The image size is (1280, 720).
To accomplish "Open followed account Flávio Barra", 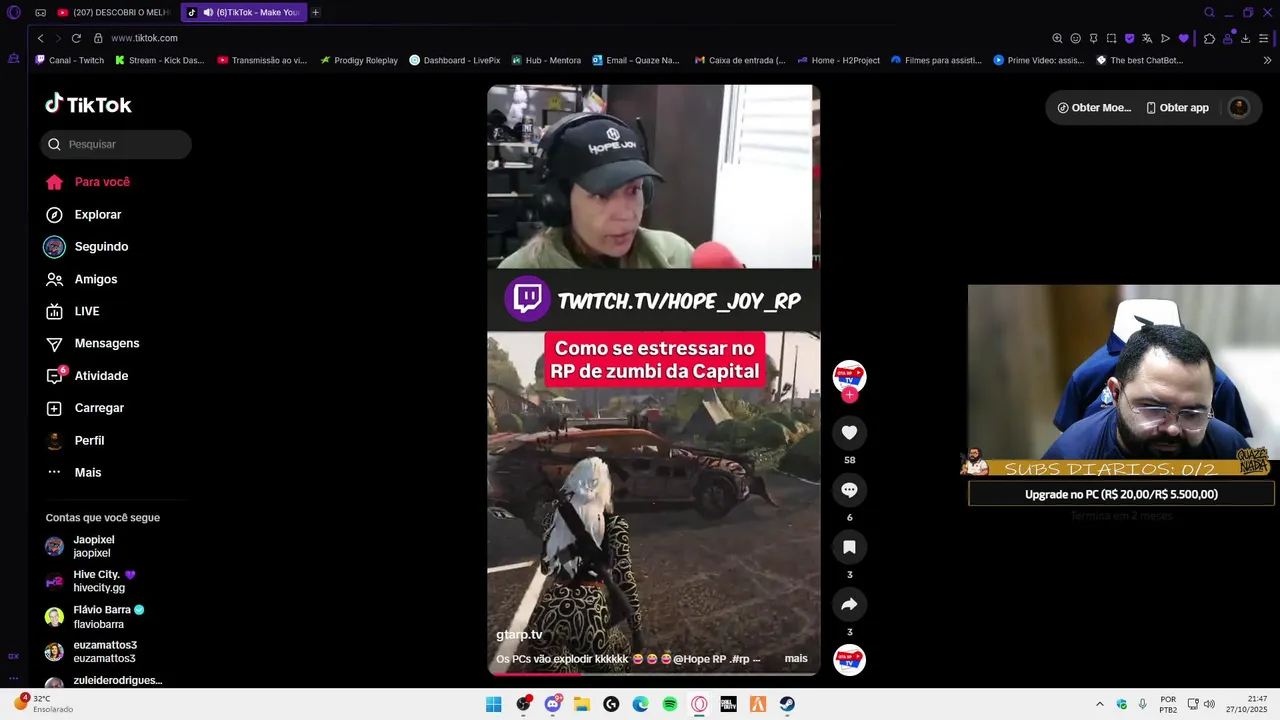I will coord(95,616).
